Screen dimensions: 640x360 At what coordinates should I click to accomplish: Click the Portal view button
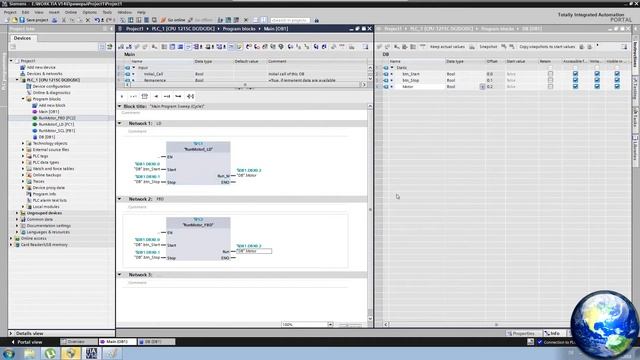pyautogui.click(x=27, y=342)
